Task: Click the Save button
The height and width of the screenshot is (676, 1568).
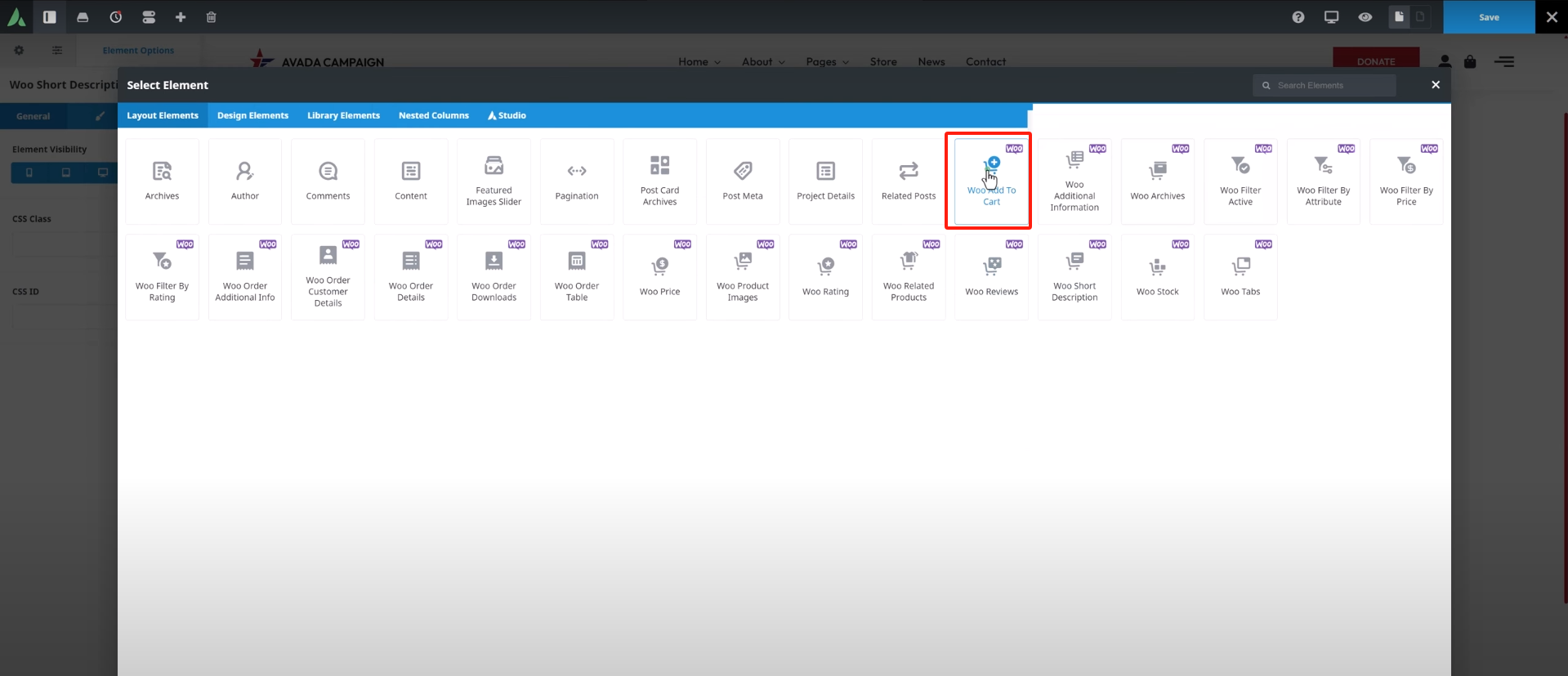Action: [x=1488, y=17]
